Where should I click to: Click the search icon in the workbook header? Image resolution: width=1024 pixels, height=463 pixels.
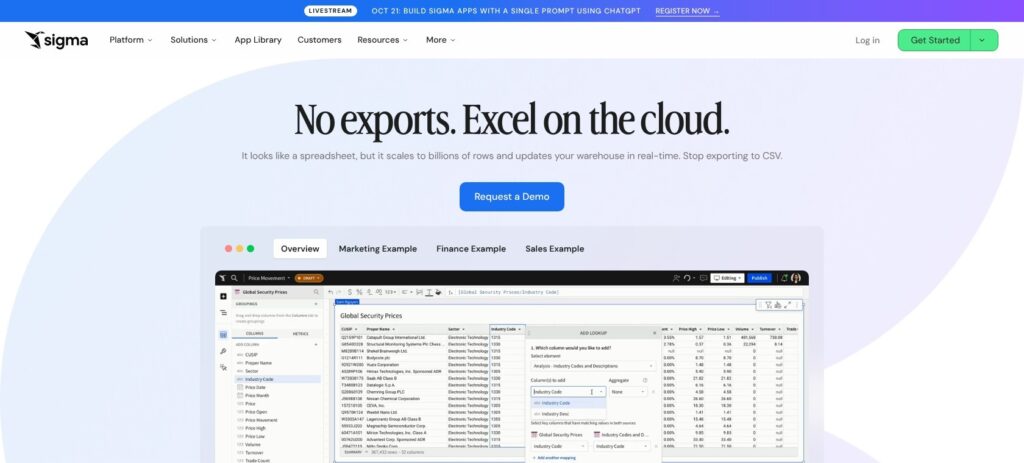(234, 278)
